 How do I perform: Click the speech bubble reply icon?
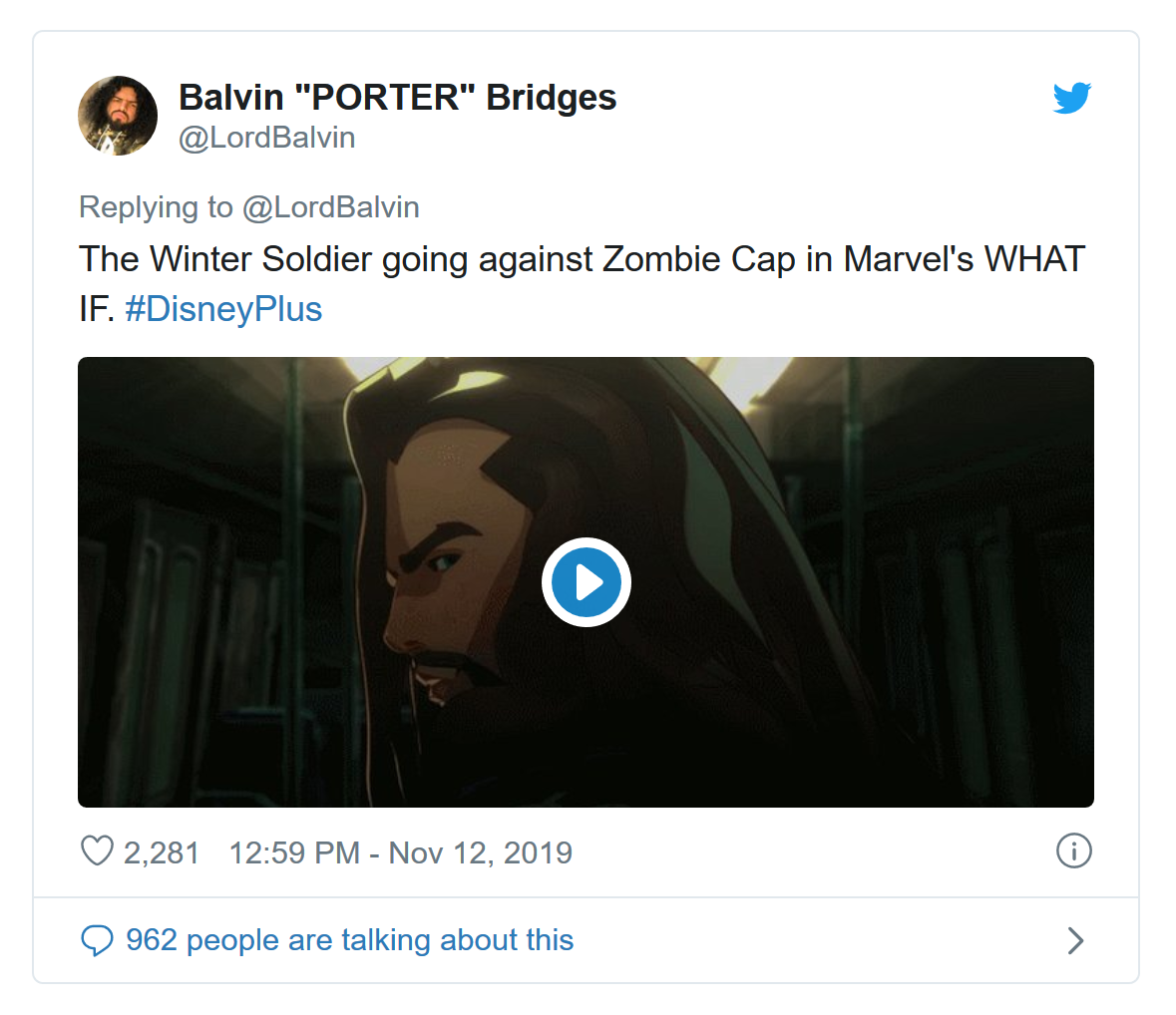[97, 940]
